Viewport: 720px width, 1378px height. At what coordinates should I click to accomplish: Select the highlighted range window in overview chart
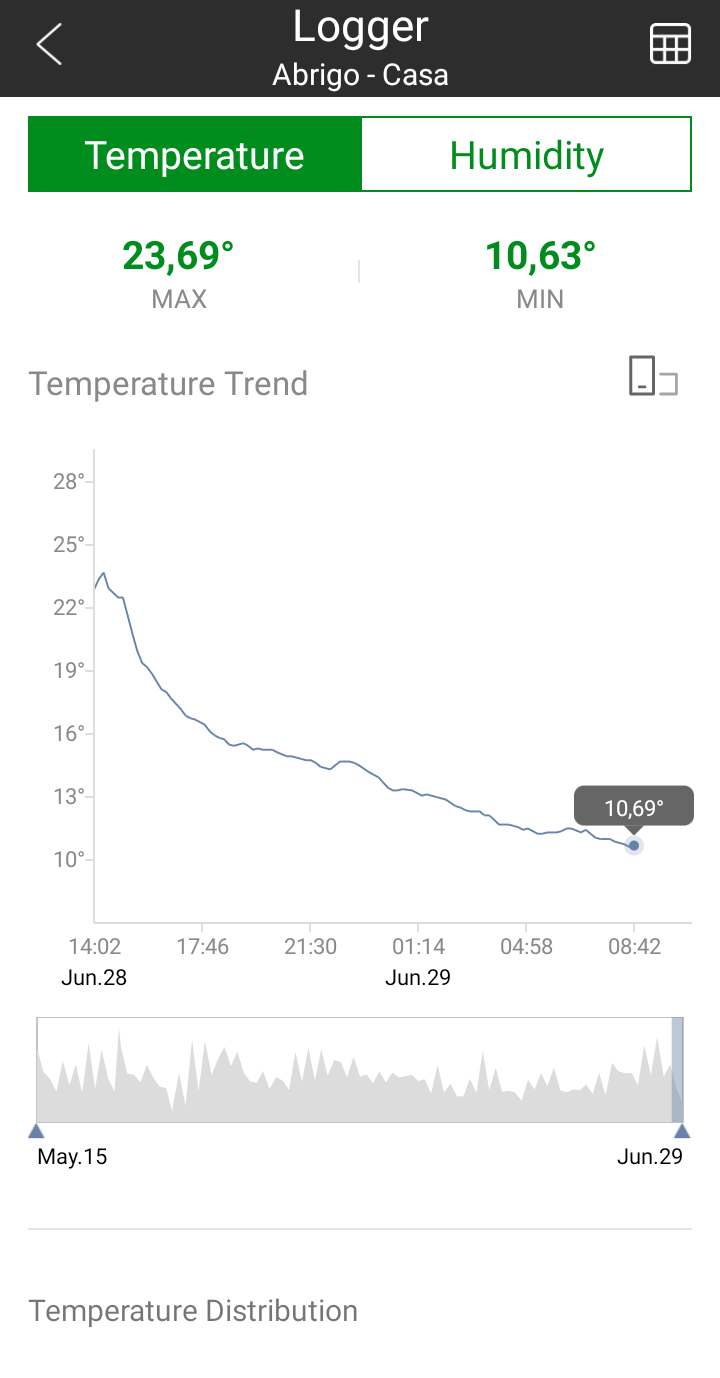677,1070
